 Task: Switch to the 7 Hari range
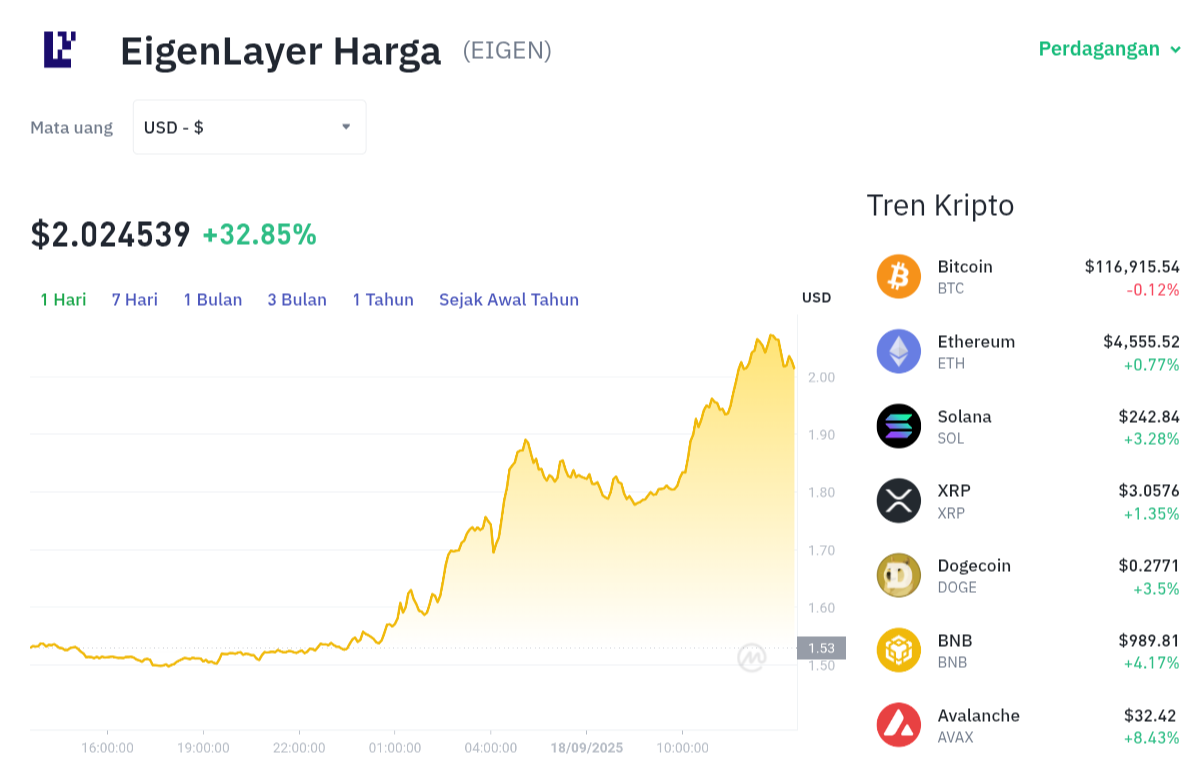point(134,299)
